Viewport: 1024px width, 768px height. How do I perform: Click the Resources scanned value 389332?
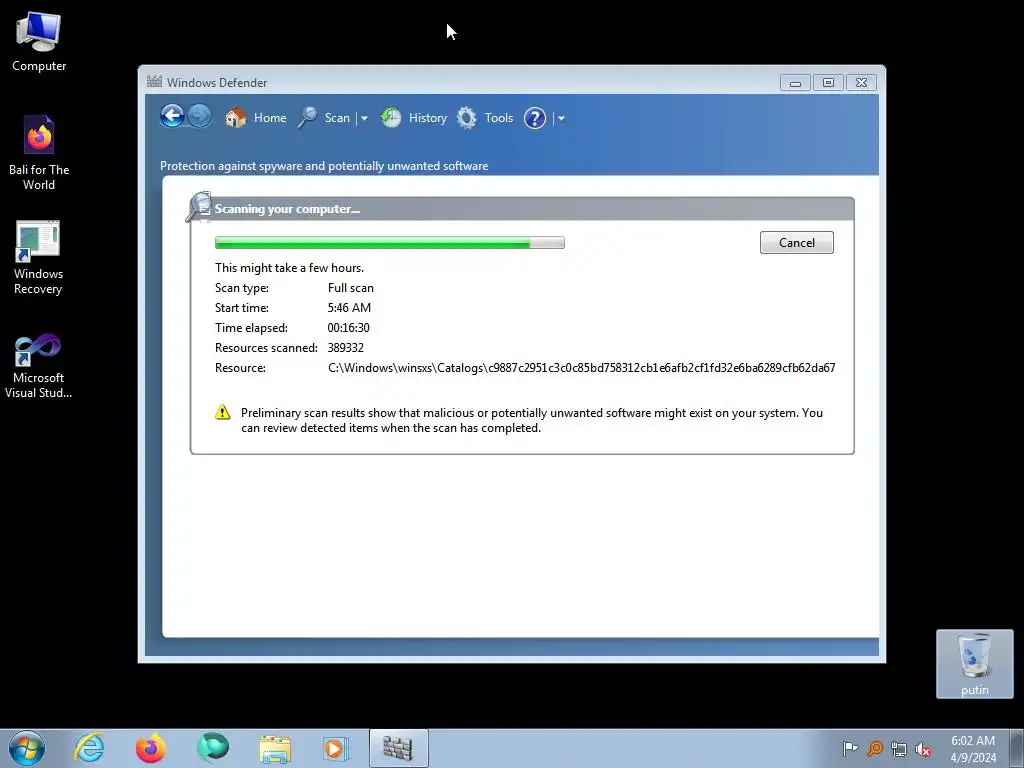coord(345,348)
